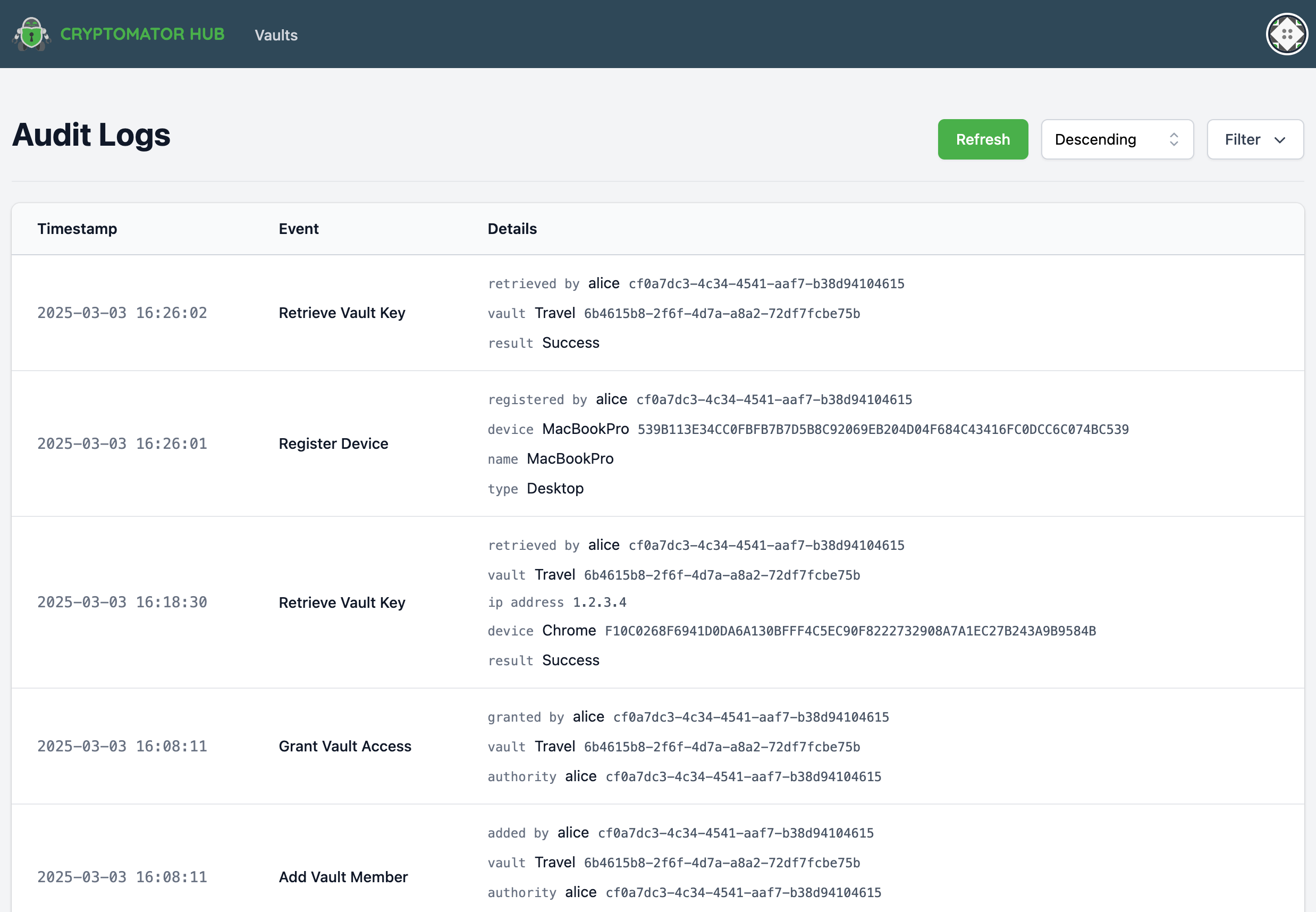Viewport: 1316px width, 912px height.
Task: Click the Add Vault Member row timestamp
Action: [x=122, y=877]
